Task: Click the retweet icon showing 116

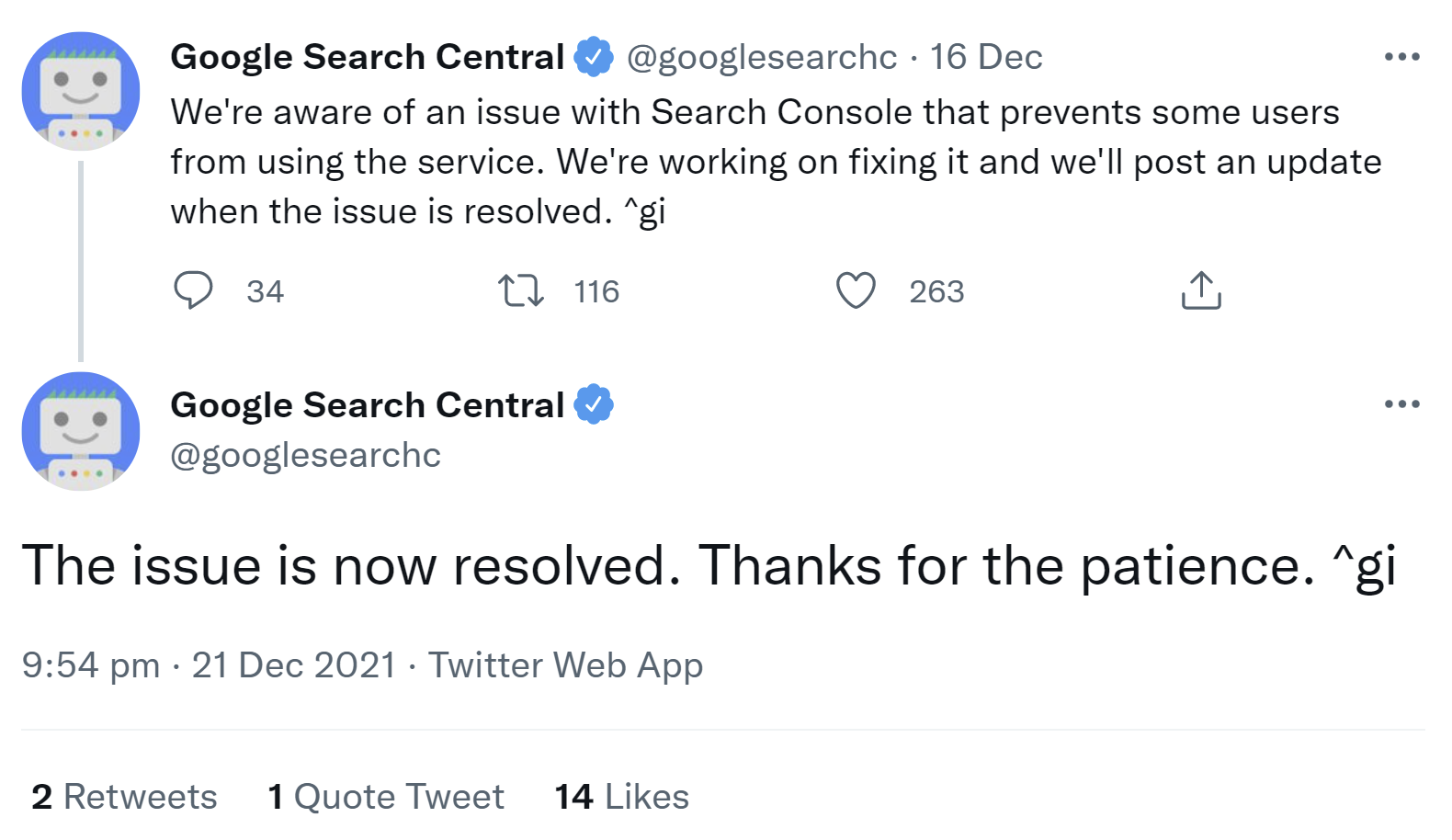Action: tap(520, 291)
